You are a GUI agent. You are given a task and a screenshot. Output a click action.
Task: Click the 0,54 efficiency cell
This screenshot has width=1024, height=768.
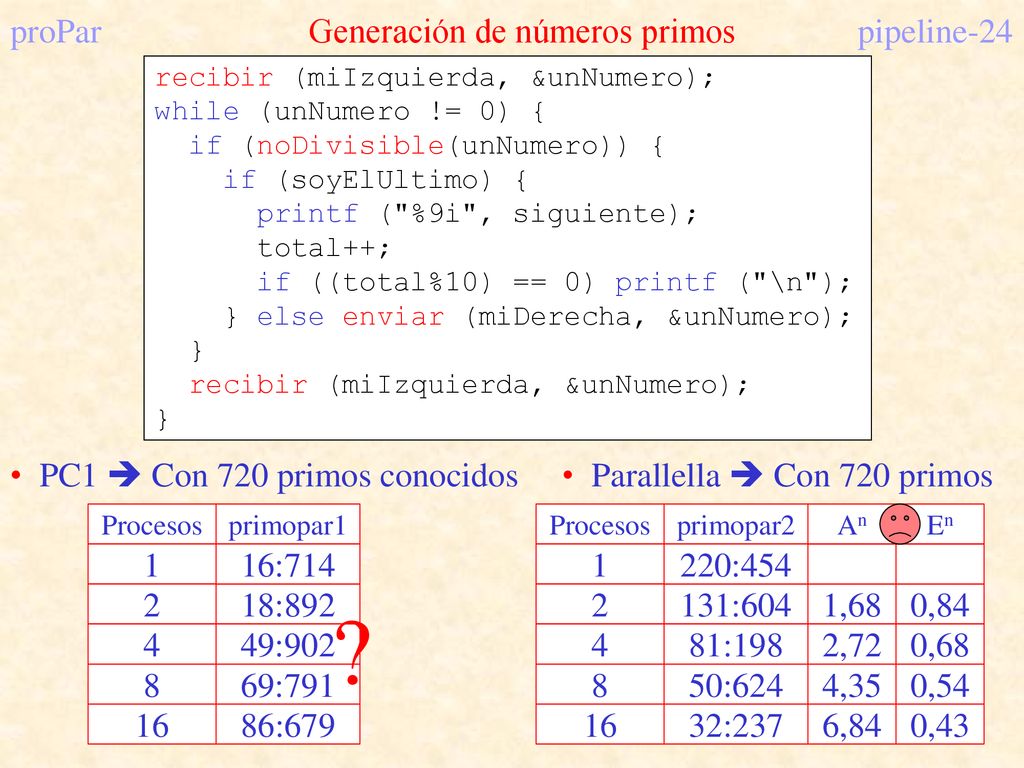pyautogui.click(x=940, y=685)
